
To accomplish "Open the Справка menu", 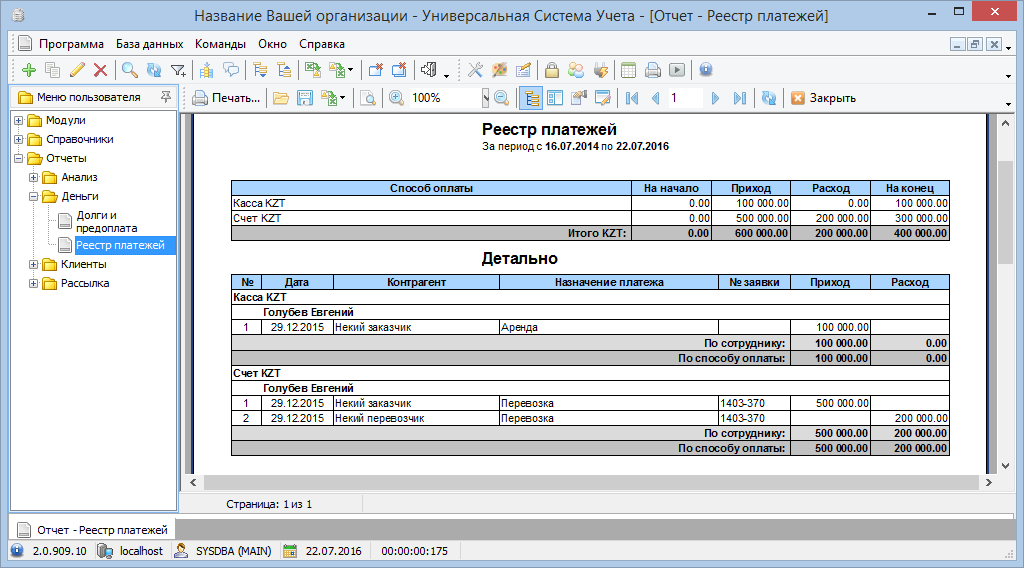I will (322, 44).
